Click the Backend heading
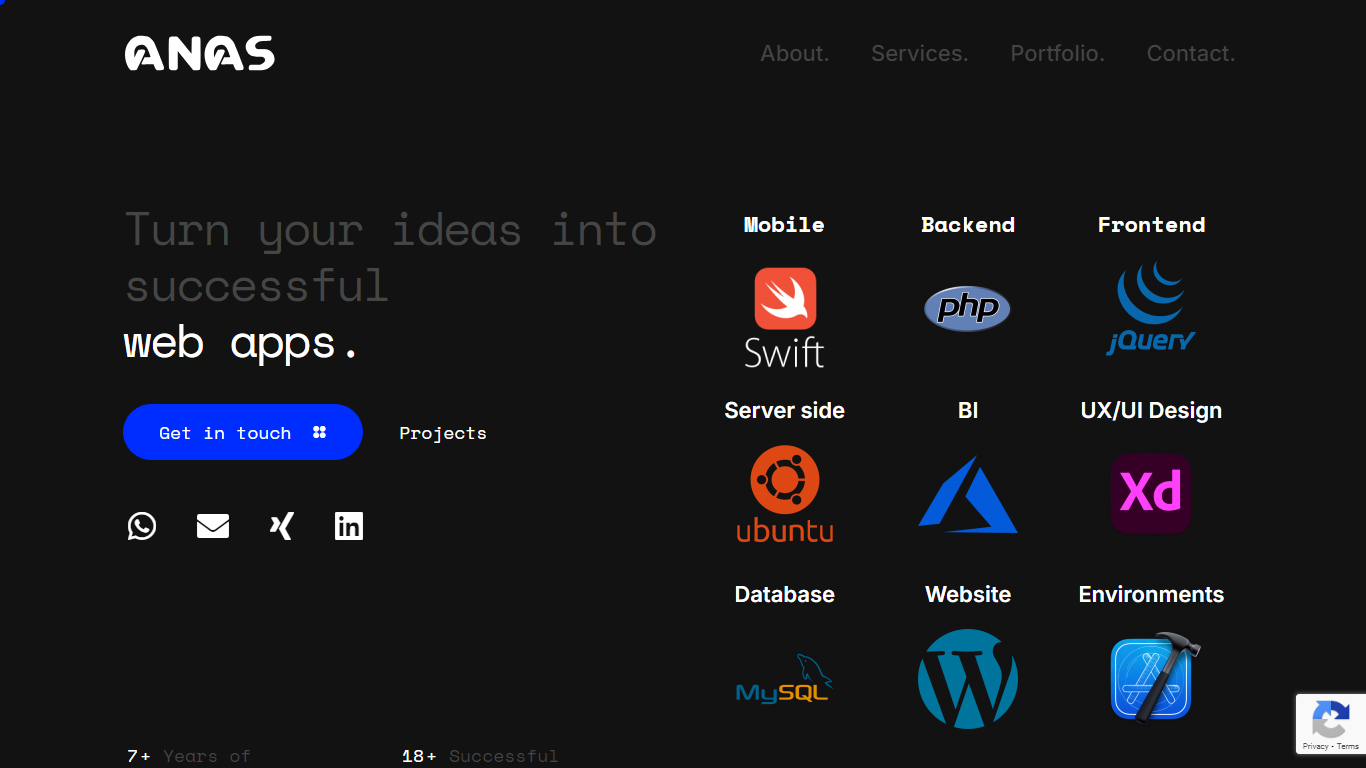 (x=968, y=225)
